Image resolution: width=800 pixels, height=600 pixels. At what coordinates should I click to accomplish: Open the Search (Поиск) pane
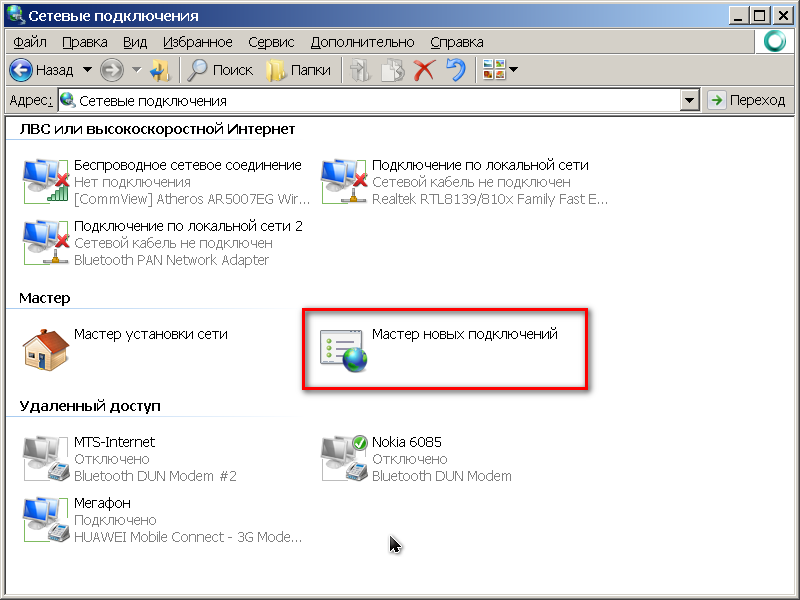click(221, 70)
